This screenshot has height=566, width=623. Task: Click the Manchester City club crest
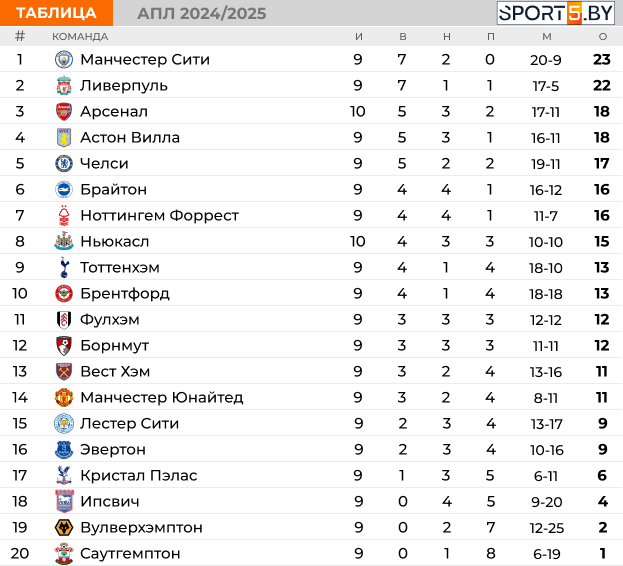pos(64,59)
